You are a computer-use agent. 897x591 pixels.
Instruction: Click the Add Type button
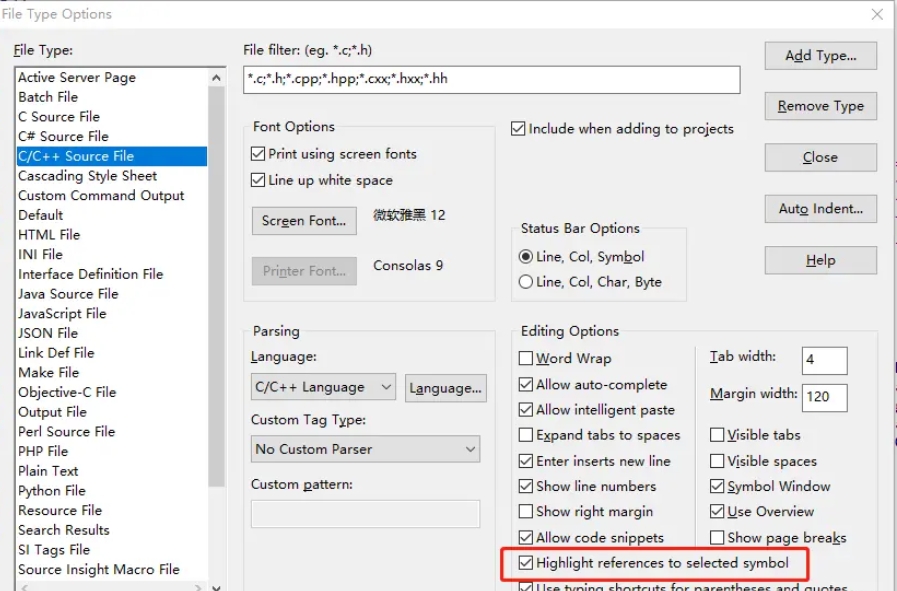[820, 55]
